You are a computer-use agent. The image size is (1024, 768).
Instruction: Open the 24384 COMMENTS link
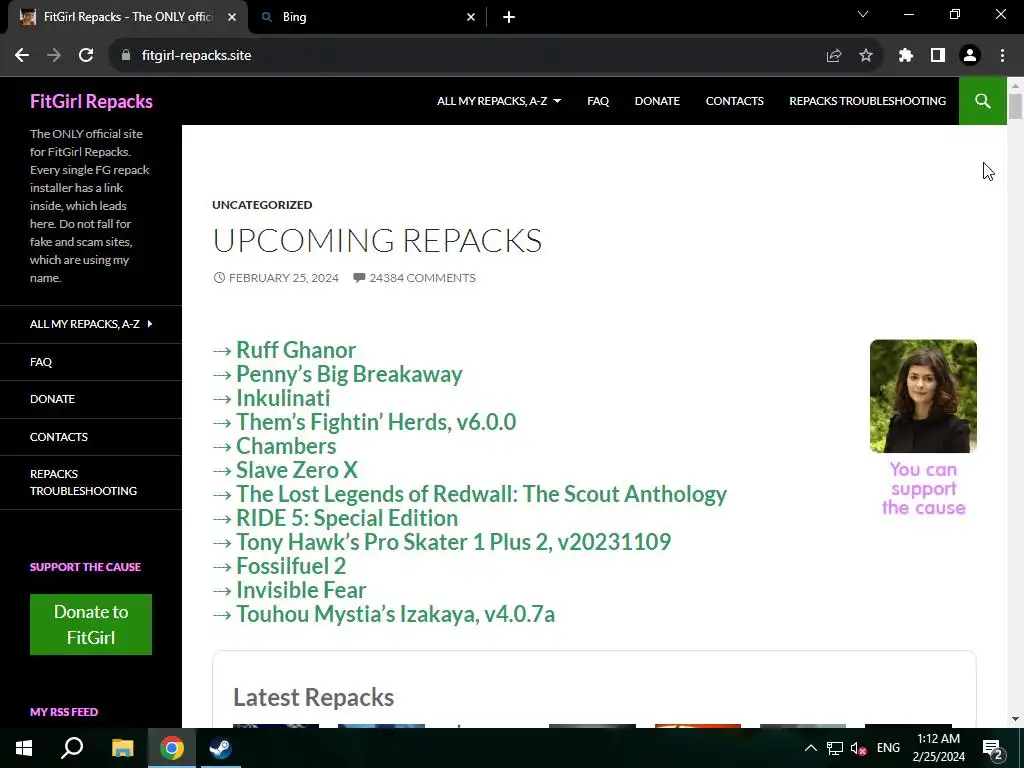pos(422,278)
